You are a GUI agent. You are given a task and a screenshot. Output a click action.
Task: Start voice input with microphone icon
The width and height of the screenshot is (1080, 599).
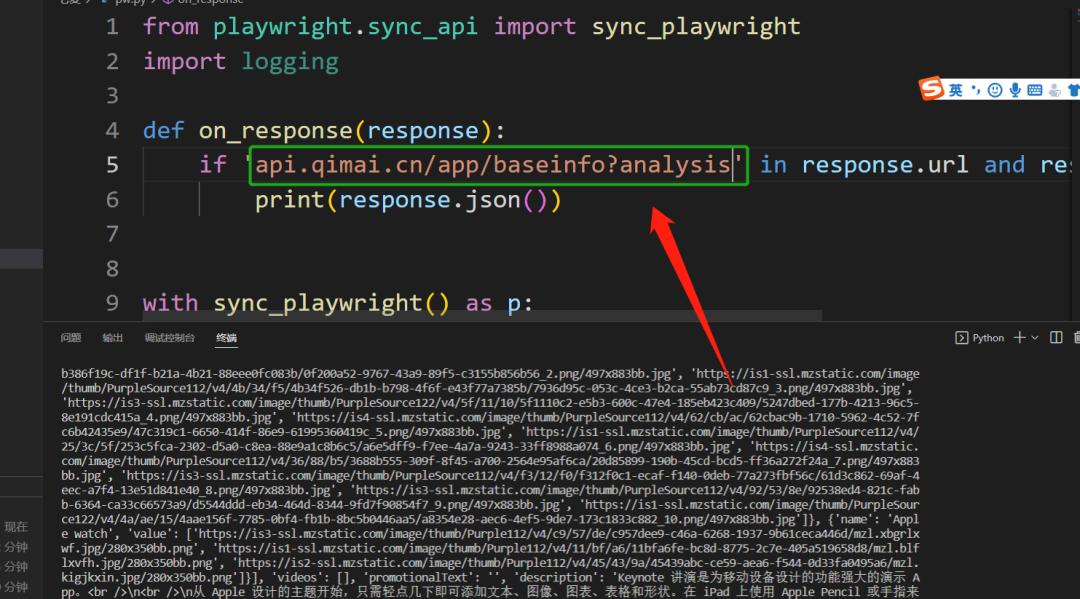(x=1015, y=90)
